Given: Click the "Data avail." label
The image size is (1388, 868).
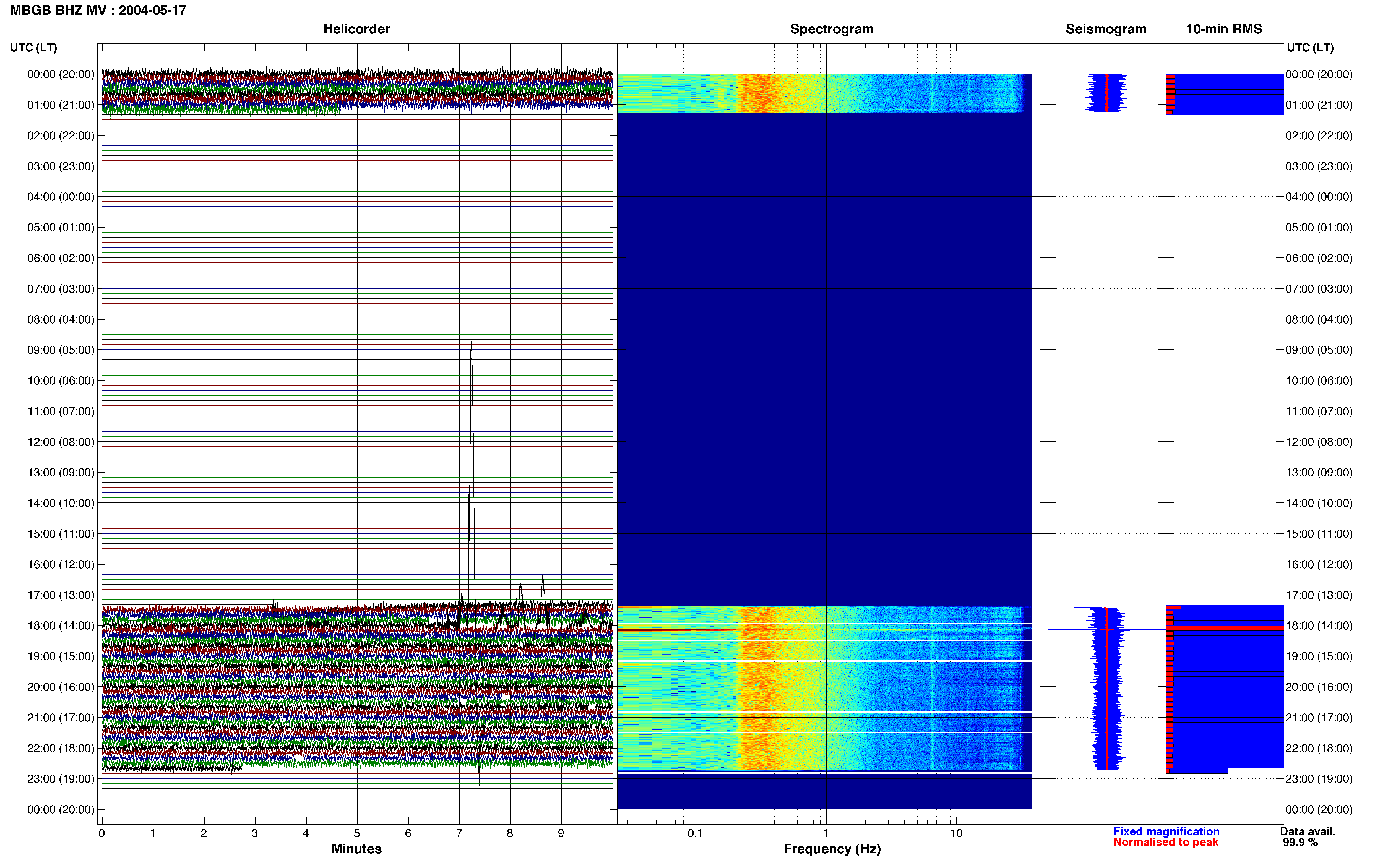Looking at the screenshot, I should 1308,831.
